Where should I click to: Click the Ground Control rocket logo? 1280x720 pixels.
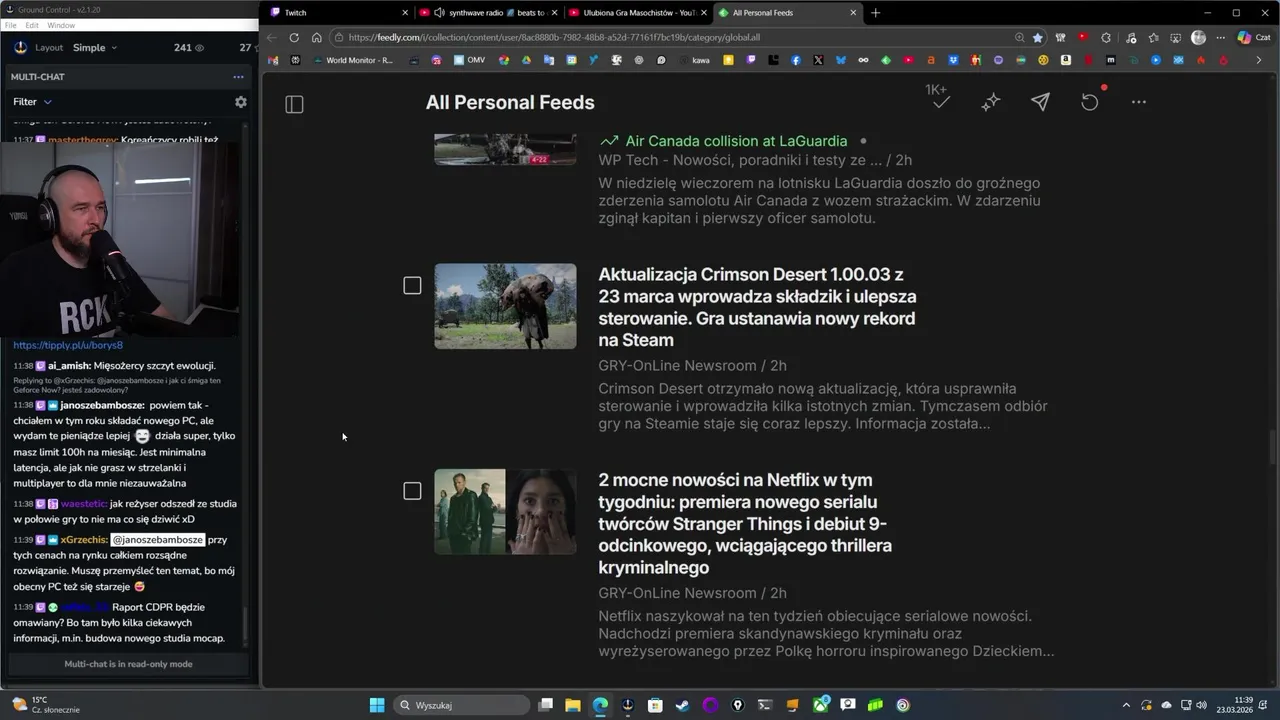tap(20, 47)
